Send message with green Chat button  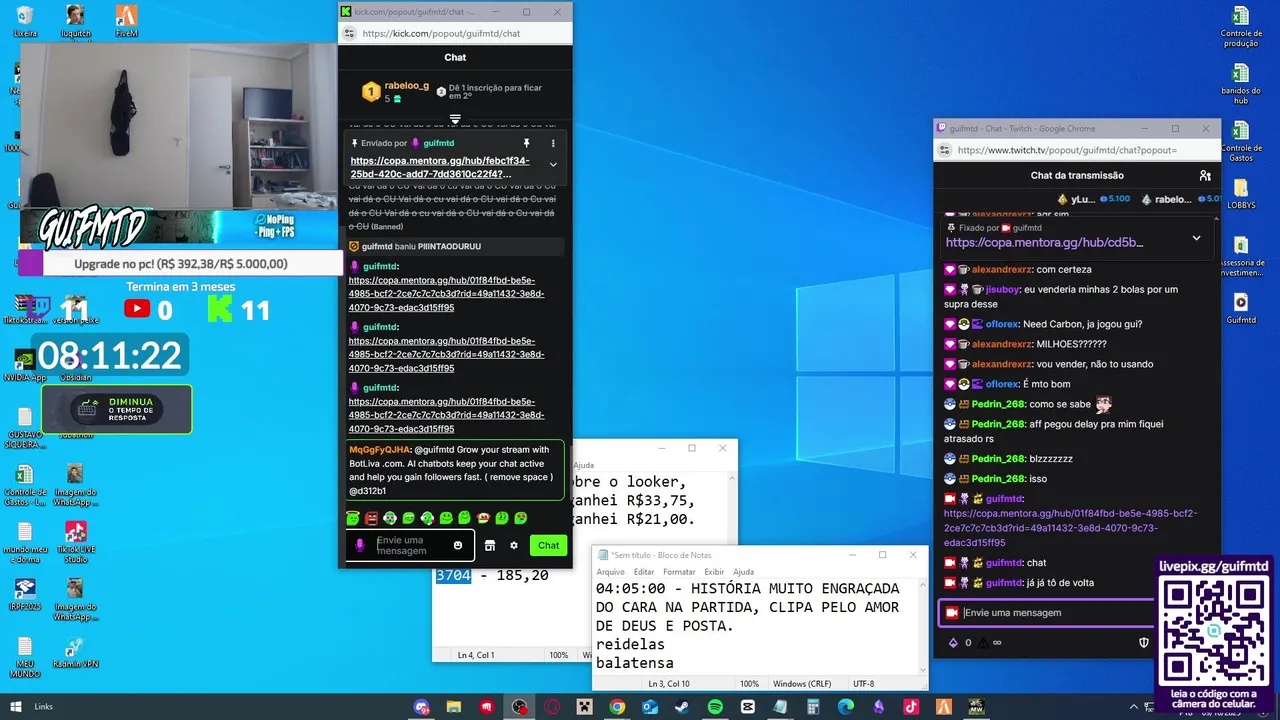(548, 545)
